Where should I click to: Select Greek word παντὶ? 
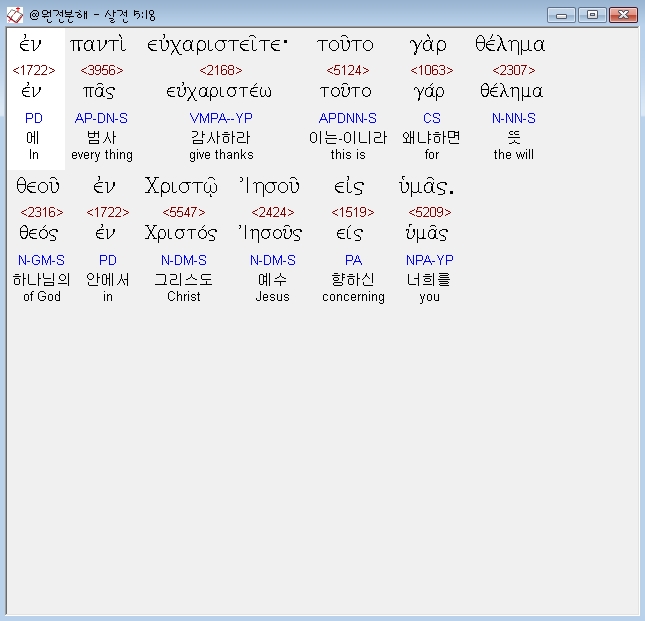click(98, 44)
